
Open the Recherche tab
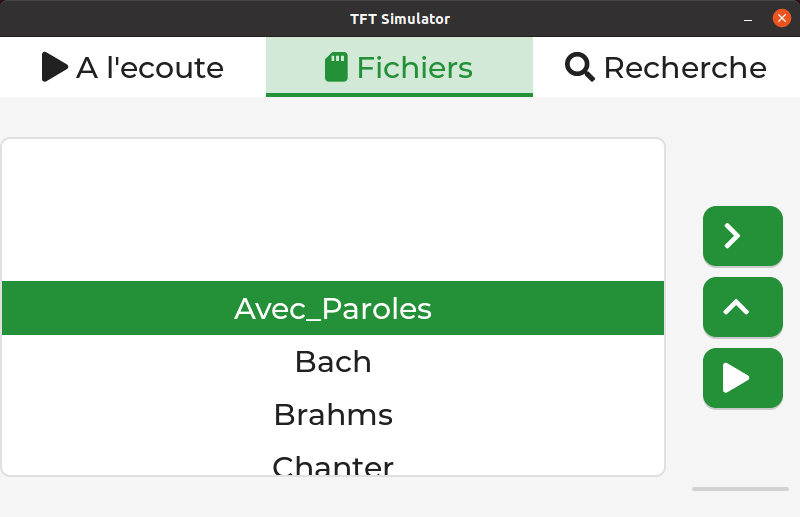(666, 67)
